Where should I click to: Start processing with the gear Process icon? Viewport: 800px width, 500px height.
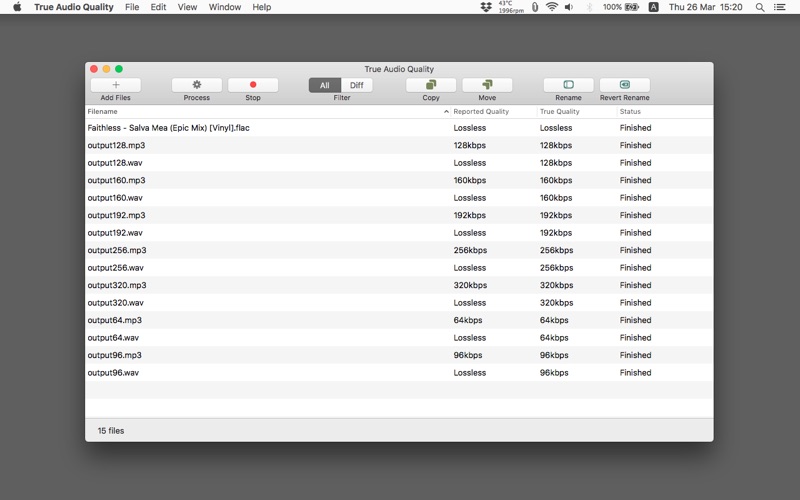tap(196, 85)
